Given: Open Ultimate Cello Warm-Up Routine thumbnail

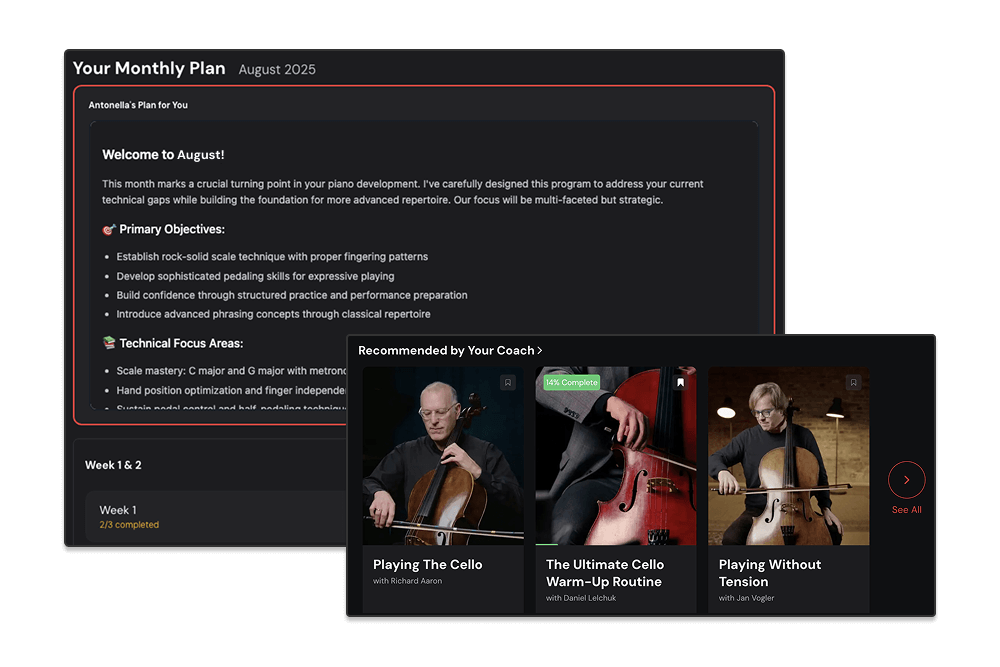Looking at the screenshot, I should click(616, 455).
